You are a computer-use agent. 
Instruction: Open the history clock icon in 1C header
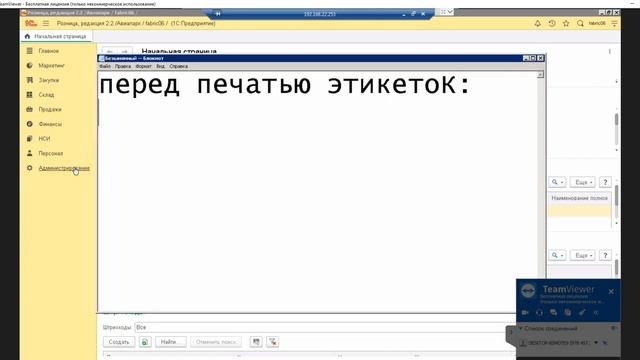[x=552, y=24]
